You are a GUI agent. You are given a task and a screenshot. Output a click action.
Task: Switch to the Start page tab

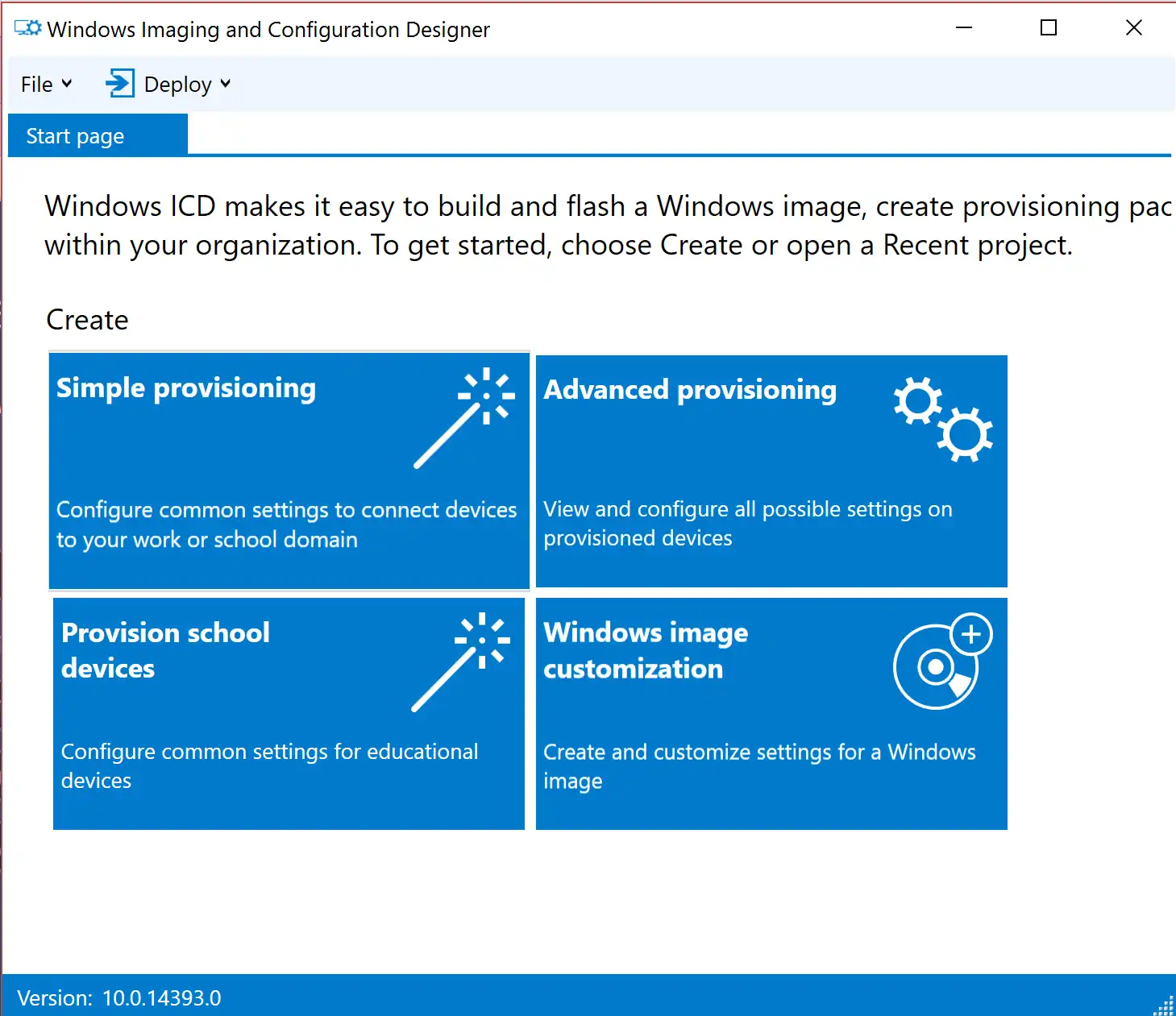tap(98, 135)
